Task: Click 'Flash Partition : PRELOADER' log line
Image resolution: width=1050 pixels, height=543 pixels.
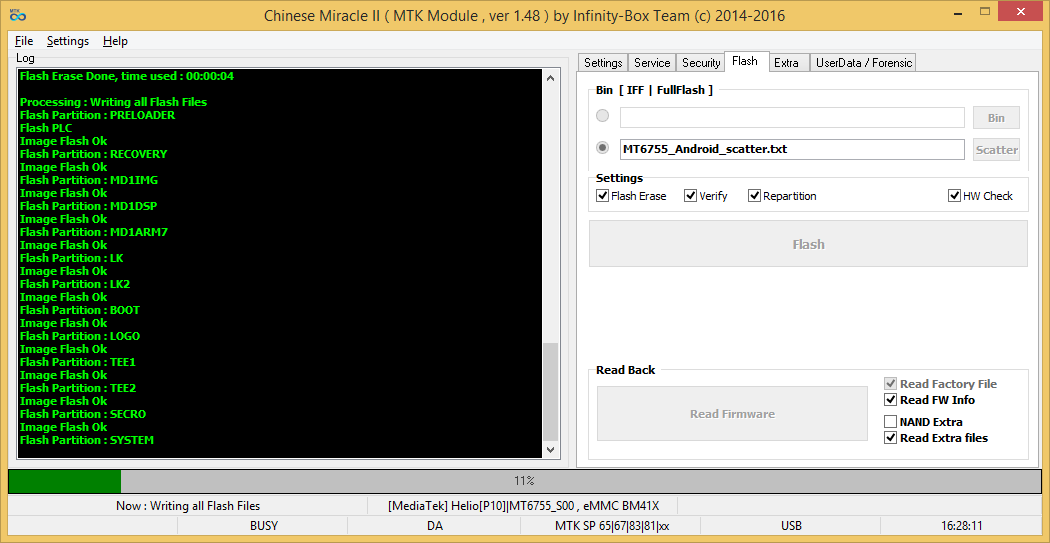Action: click(x=97, y=114)
